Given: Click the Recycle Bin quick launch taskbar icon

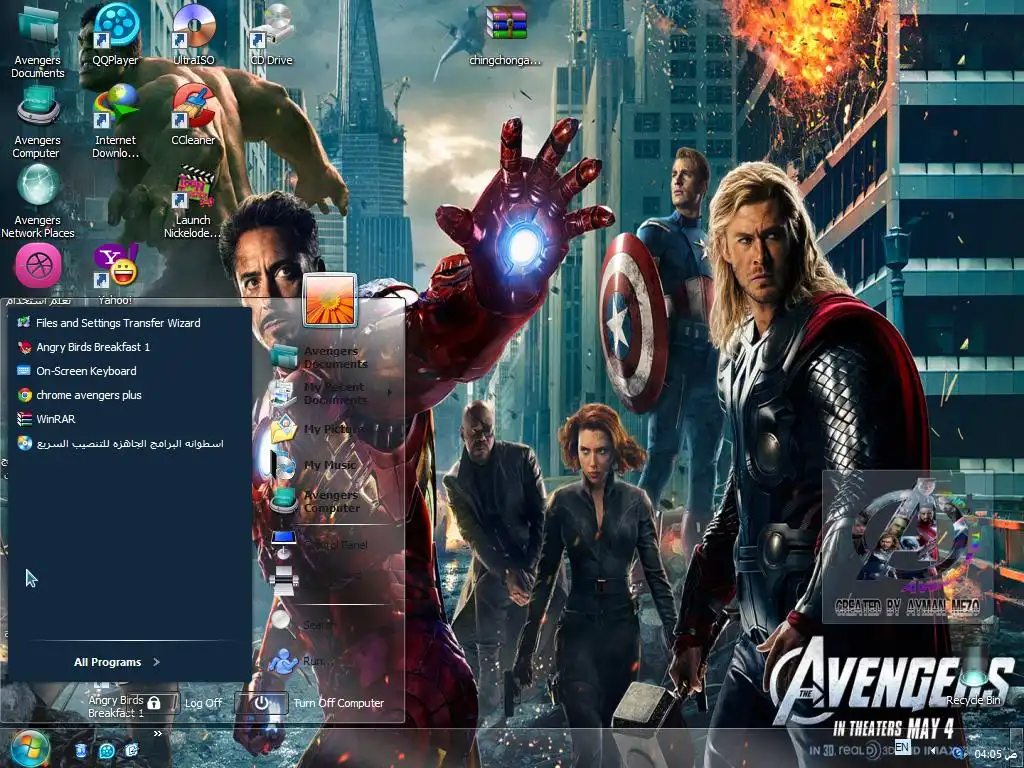Looking at the screenshot, I should click(81, 750).
